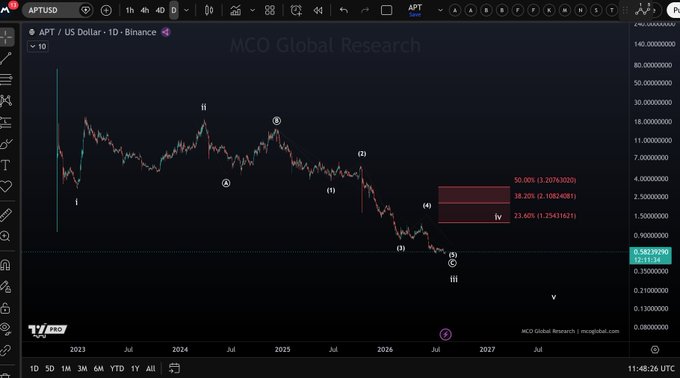
Task: Select the D daily interval
Action: (x=174, y=10)
